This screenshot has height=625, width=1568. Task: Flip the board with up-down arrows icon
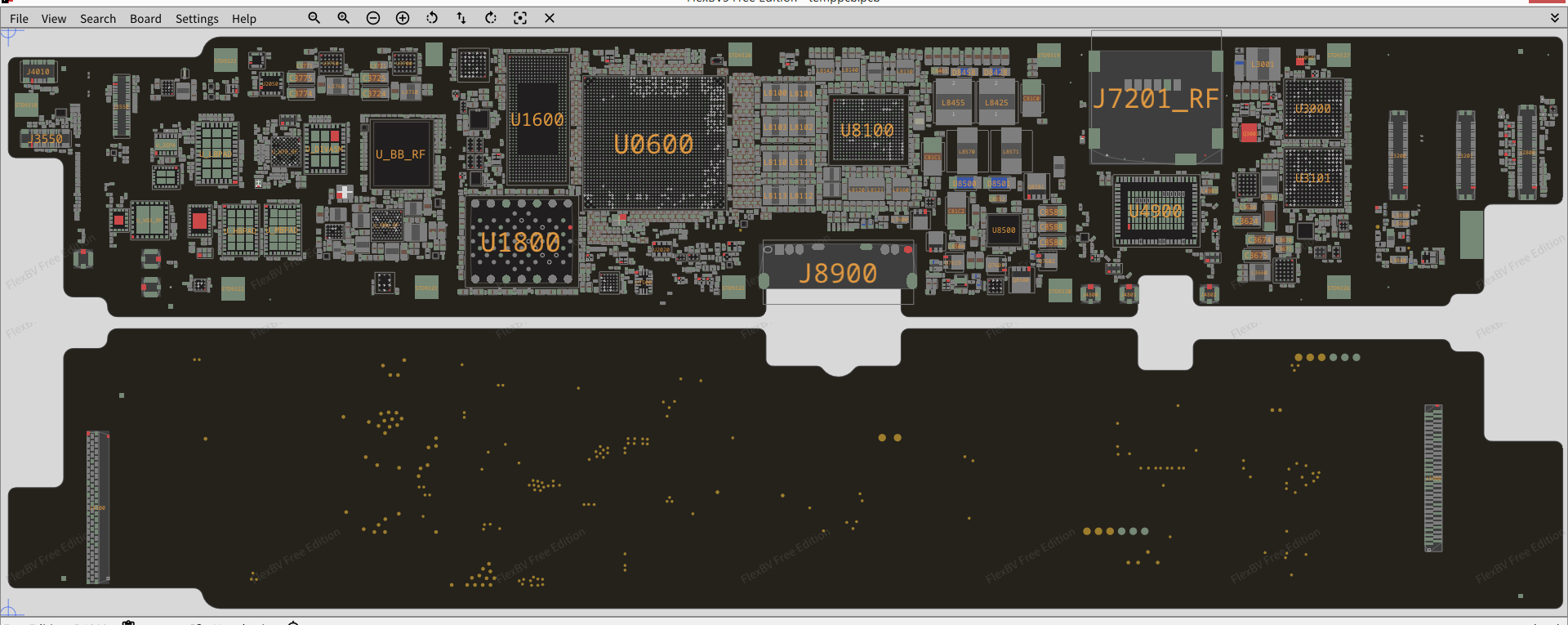(461, 18)
